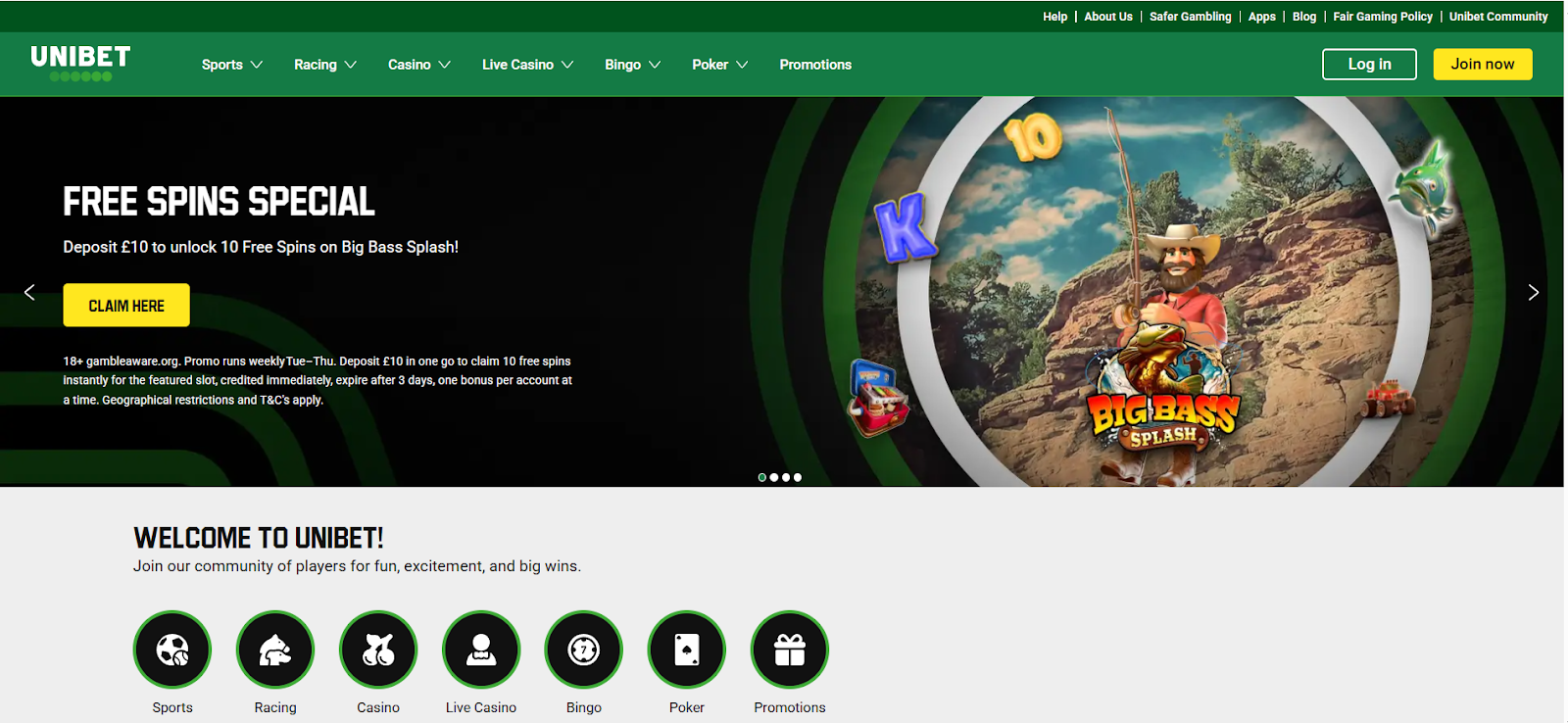Click the Promotions gift icon

coord(790,650)
